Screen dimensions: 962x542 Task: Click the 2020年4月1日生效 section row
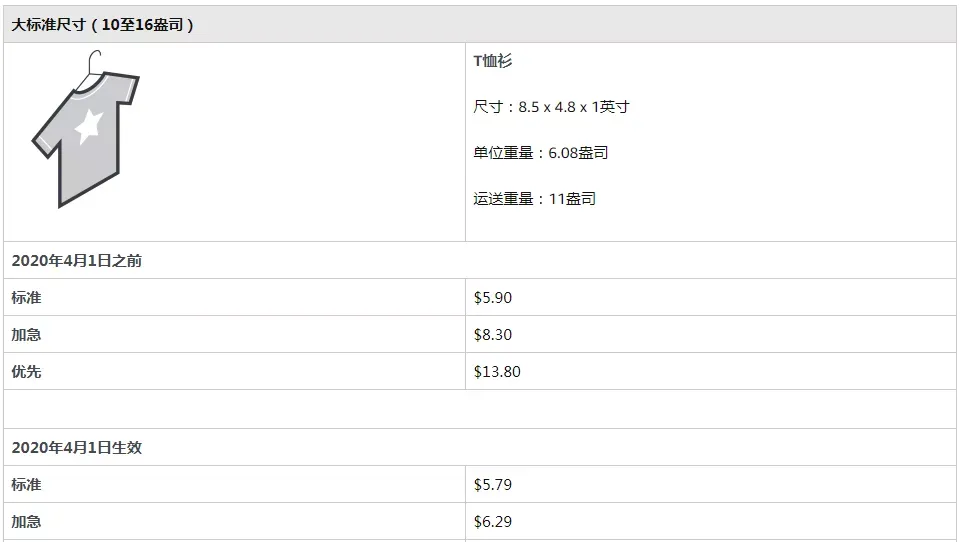click(480, 447)
